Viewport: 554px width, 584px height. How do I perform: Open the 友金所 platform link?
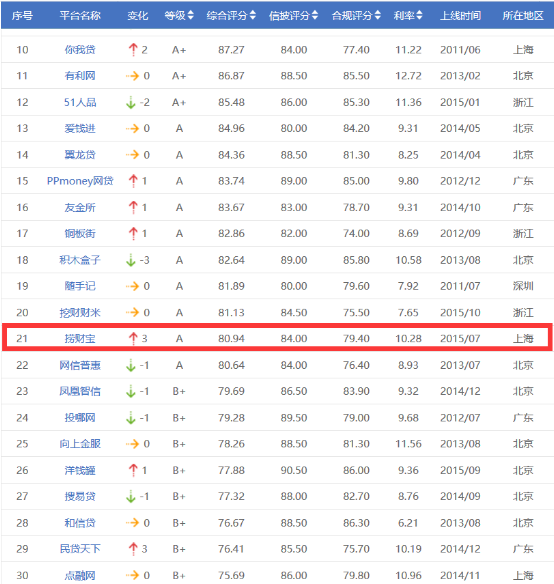pos(80,207)
